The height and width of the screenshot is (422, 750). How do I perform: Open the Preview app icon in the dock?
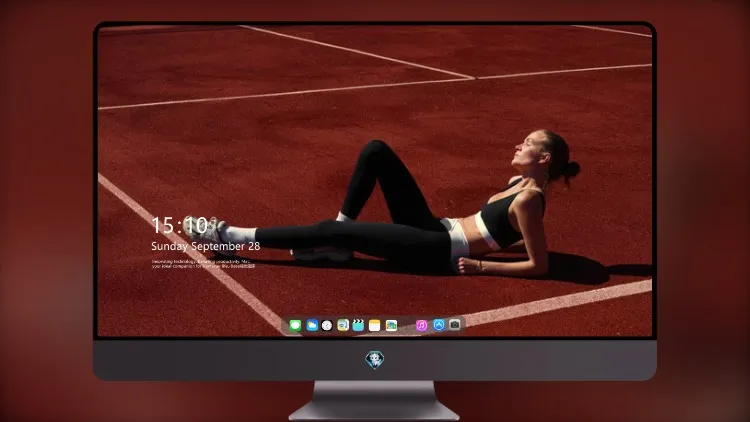(343, 325)
